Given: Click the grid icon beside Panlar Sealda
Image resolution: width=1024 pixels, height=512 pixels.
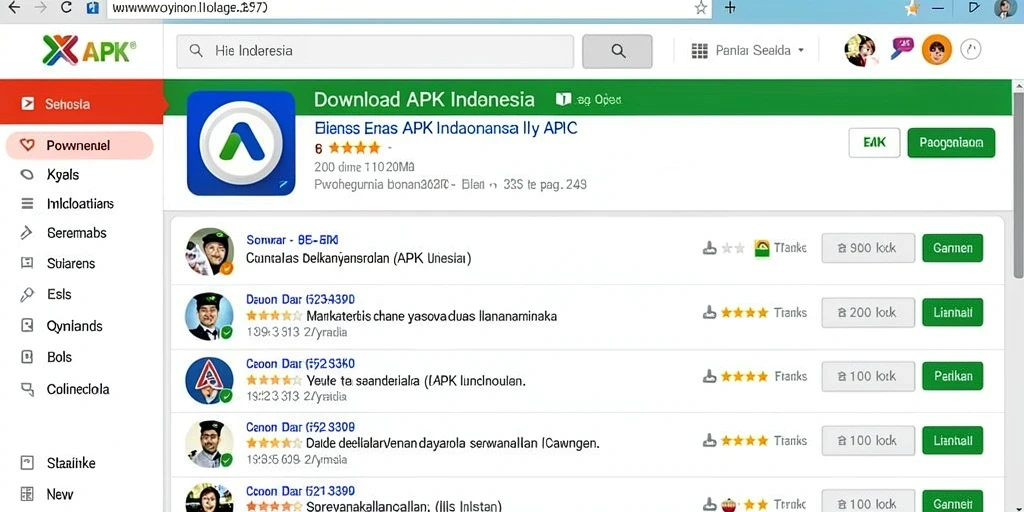Looking at the screenshot, I should tap(699, 51).
